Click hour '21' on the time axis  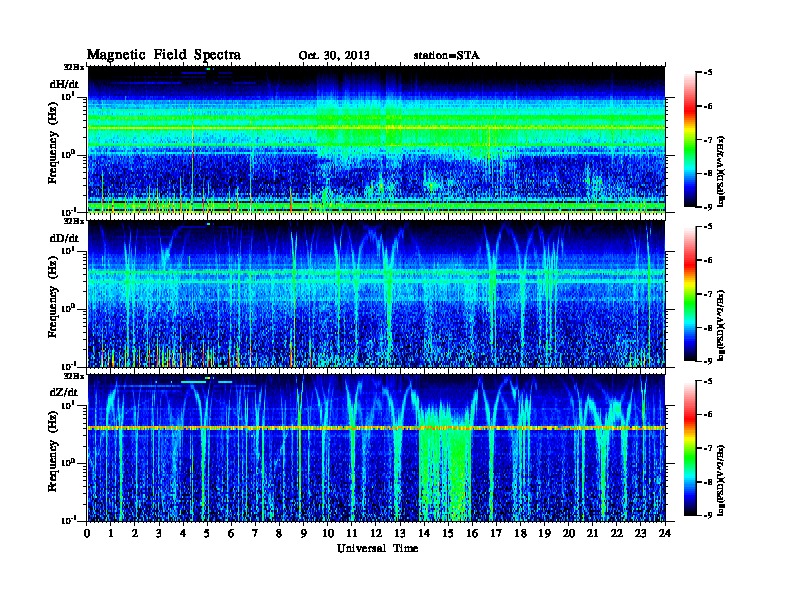pyautogui.click(x=592, y=533)
